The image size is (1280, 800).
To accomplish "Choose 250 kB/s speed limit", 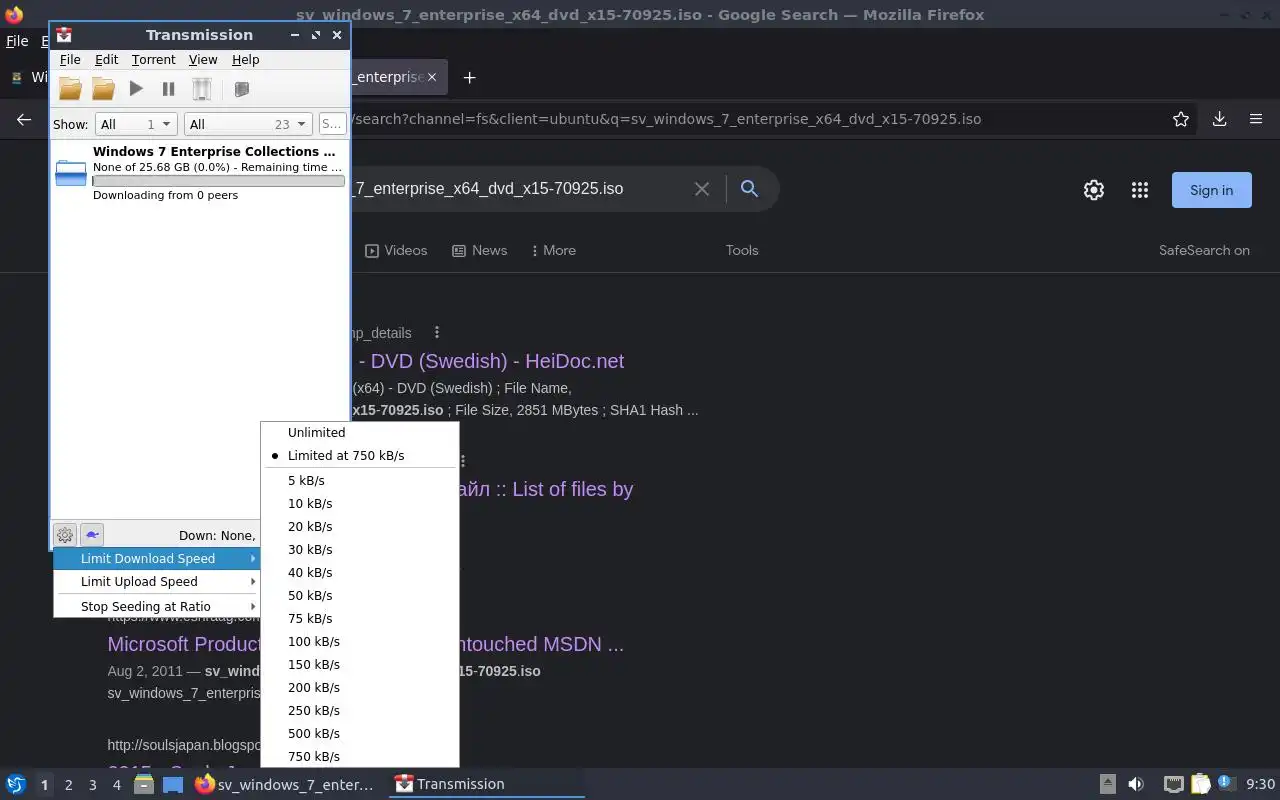I will (360, 711).
